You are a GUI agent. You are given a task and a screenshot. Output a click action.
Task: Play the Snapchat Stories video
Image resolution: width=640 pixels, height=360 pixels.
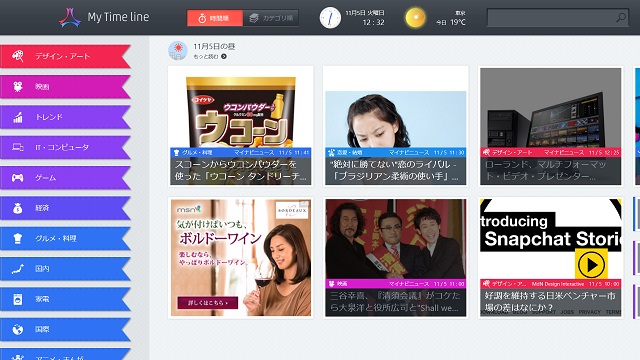[x=591, y=265]
